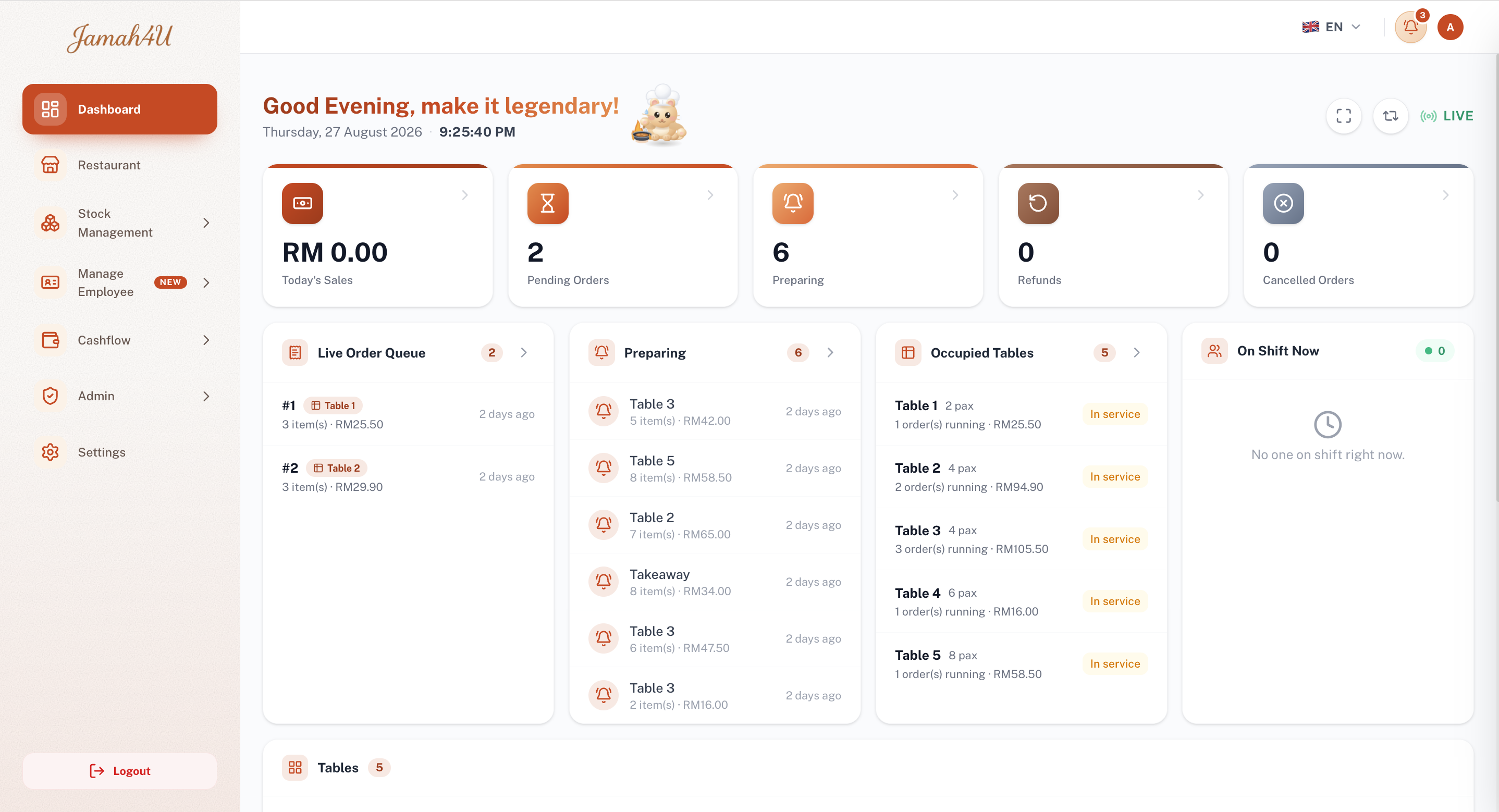The image size is (1499, 812).
Task: Open order #1 for Table 1
Action: click(408, 414)
